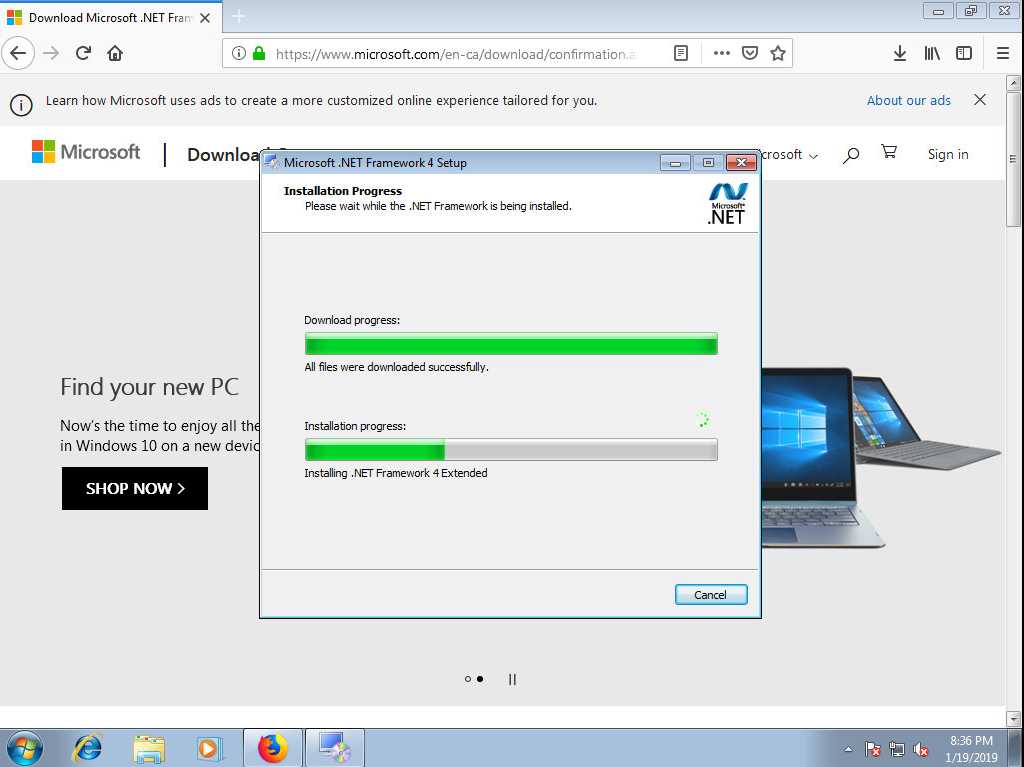Image resolution: width=1024 pixels, height=767 pixels.
Task: Select first carousel slide dot
Action: [468, 679]
